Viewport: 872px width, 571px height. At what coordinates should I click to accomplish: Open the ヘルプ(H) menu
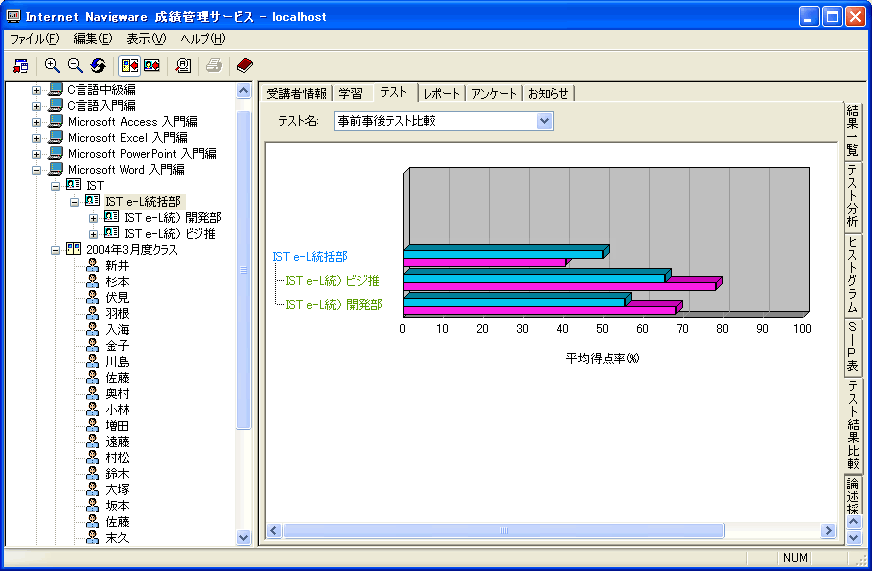click(202, 39)
